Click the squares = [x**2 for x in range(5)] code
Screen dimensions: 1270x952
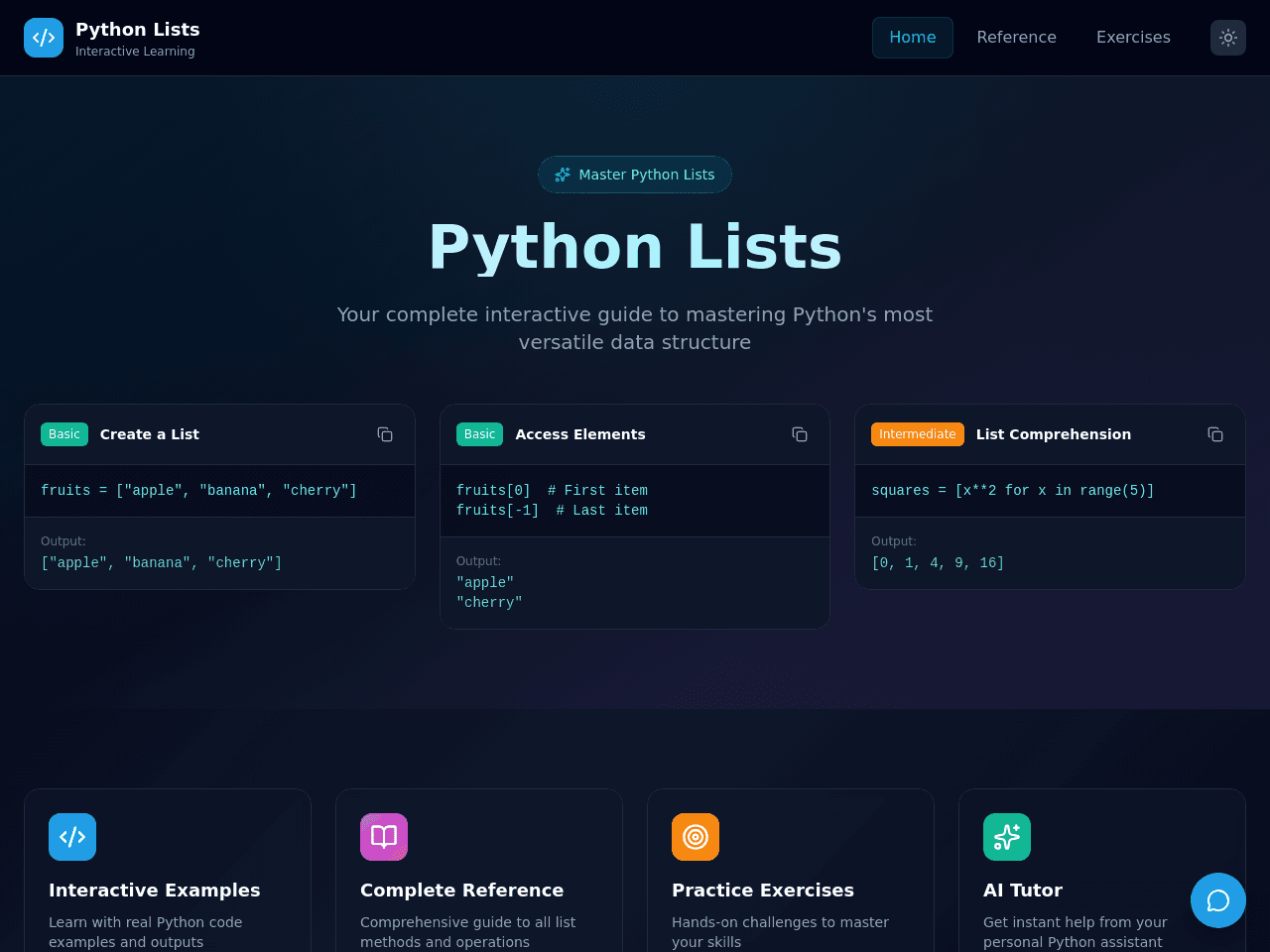point(1013,491)
